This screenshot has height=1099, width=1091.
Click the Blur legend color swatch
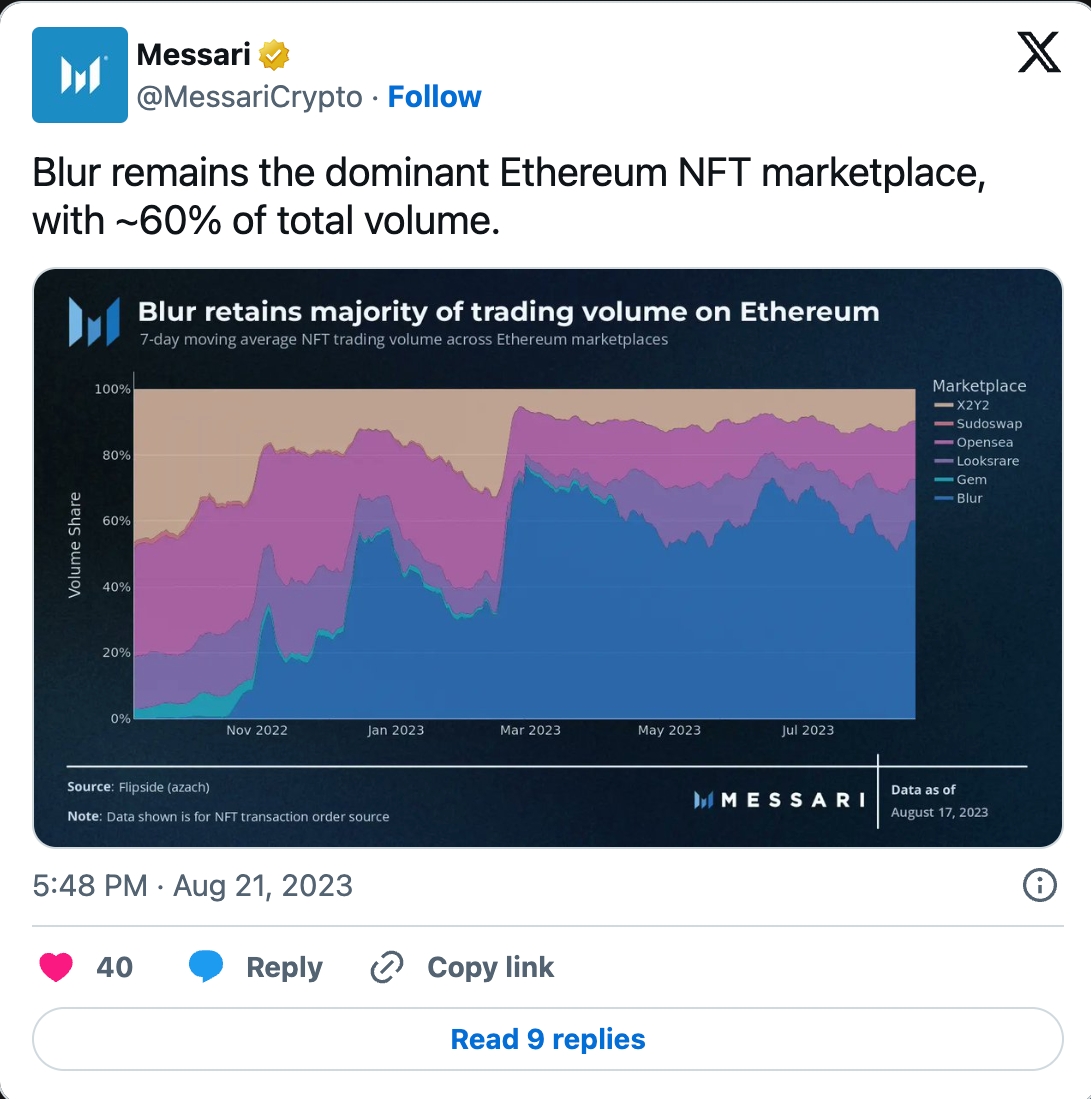942,499
